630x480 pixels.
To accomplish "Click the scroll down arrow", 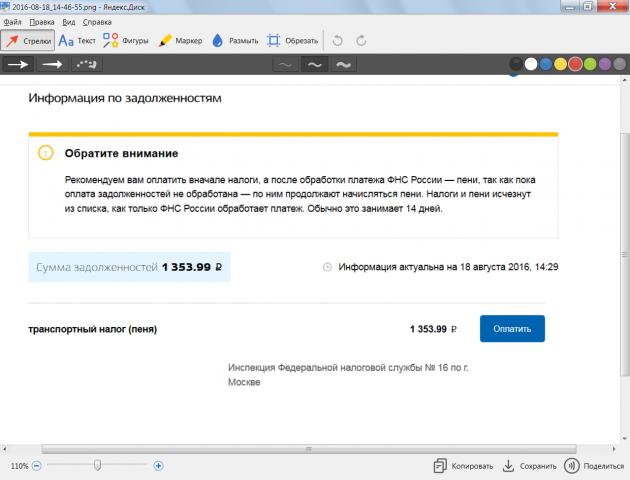I will pyautogui.click(x=624, y=438).
